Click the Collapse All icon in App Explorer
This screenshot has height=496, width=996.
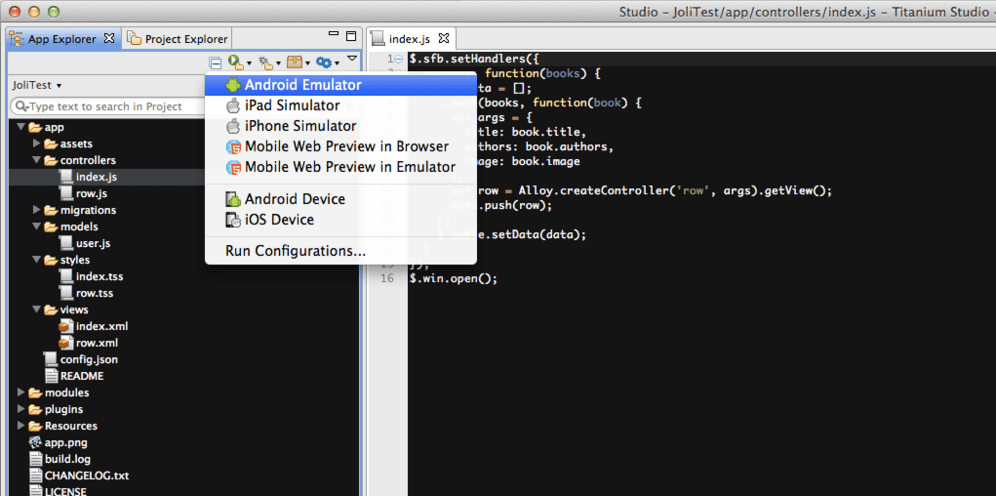click(216, 63)
